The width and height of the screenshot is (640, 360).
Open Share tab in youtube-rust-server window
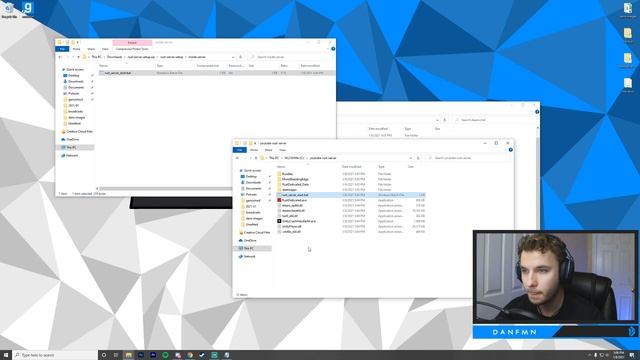tap(268, 150)
